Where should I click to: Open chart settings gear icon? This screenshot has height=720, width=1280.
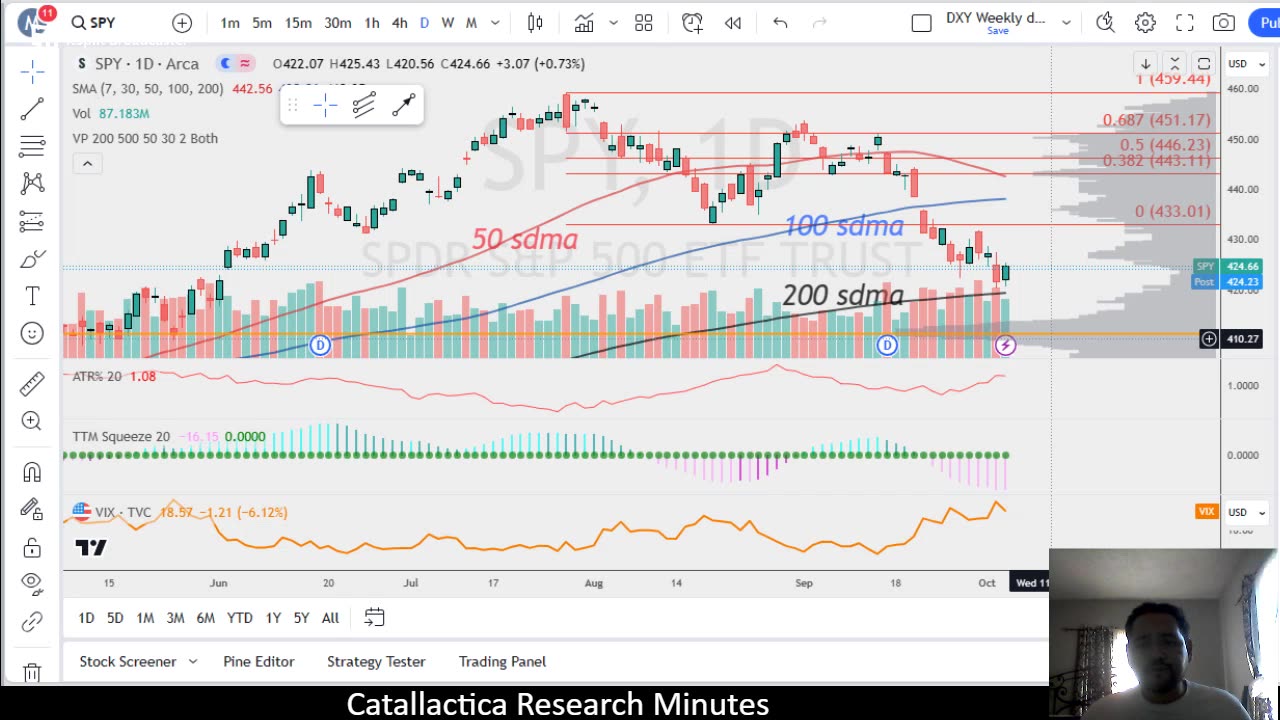1145,22
